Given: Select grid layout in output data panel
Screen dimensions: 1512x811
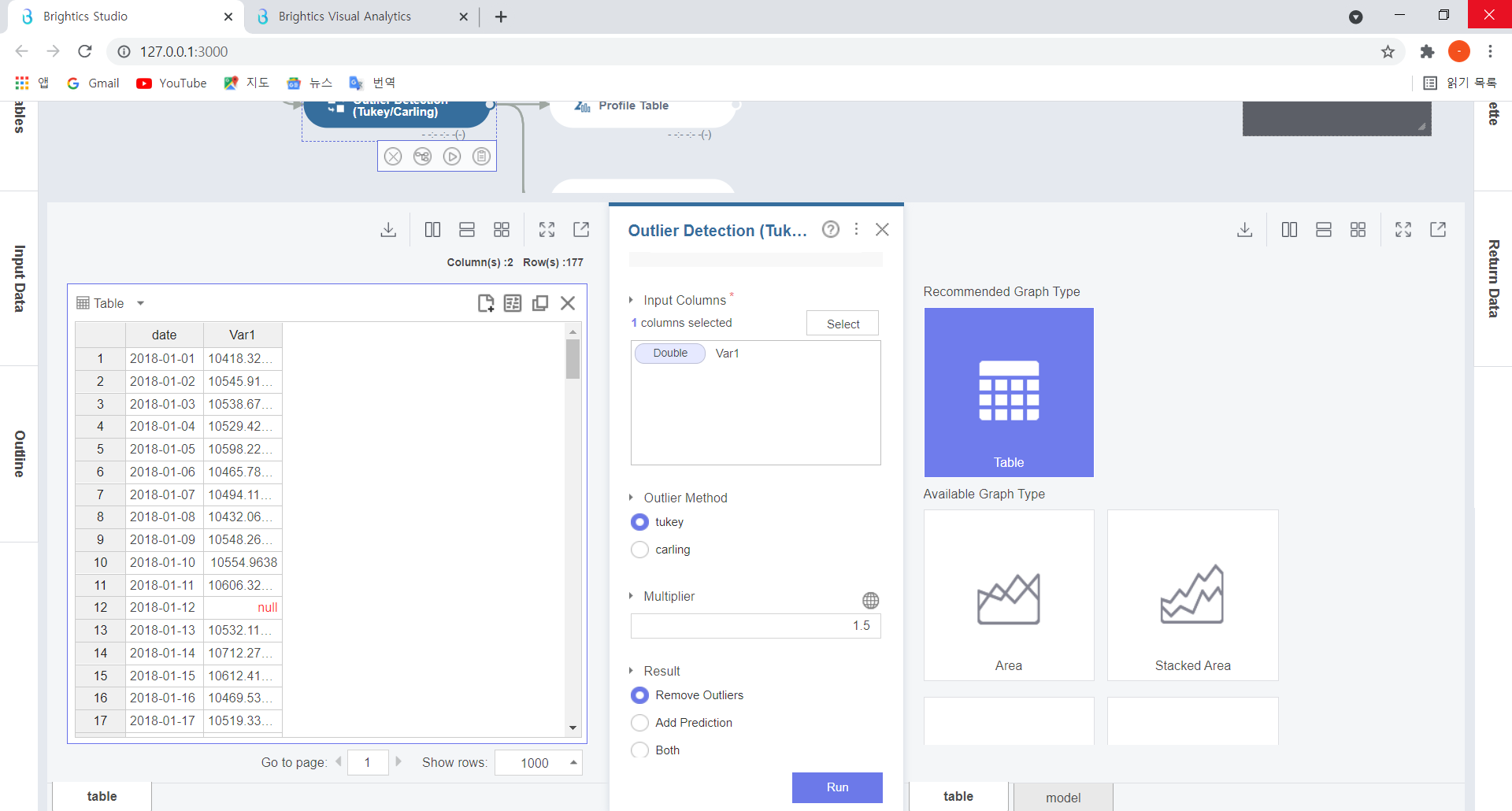Looking at the screenshot, I should point(1358,230).
